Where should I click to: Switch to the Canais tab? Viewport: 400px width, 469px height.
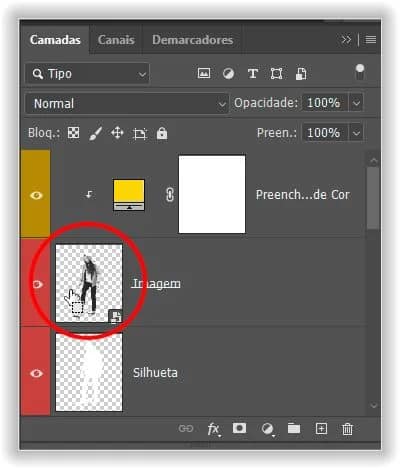[116, 40]
